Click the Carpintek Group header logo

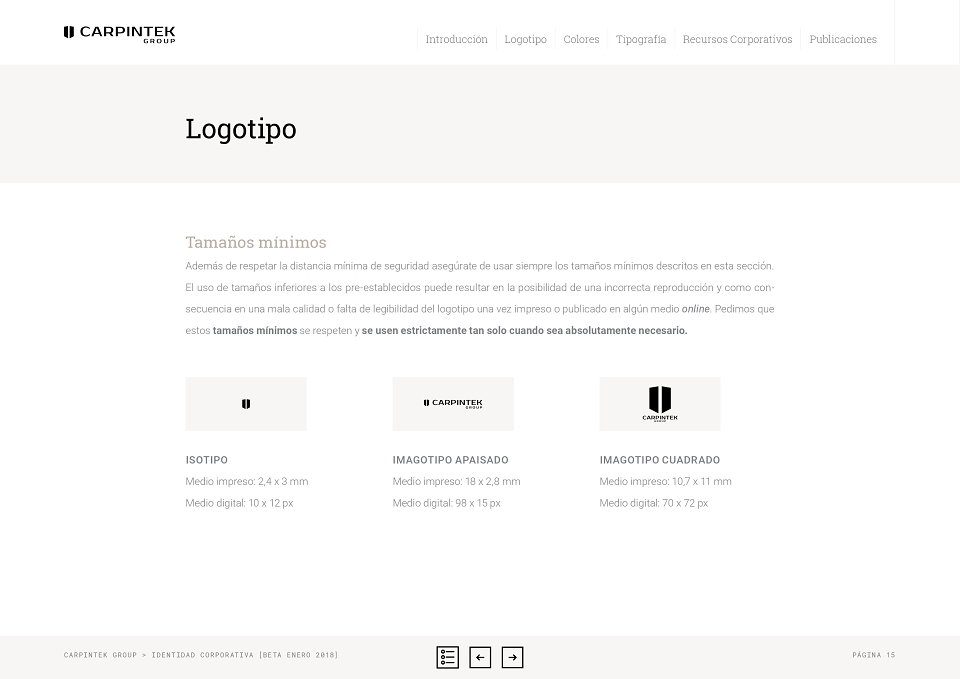119,34
